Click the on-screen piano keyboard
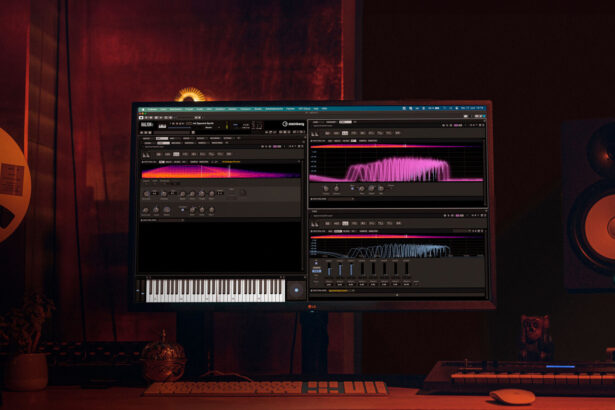The width and height of the screenshot is (615, 410). (215, 291)
